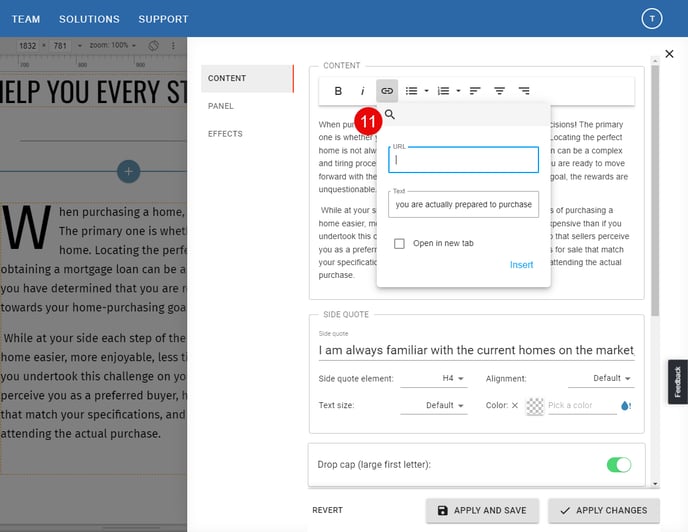Click the scroll up arrow of panel
This screenshot has width=688, height=532.
pyautogui.click(x=655, y=61)
